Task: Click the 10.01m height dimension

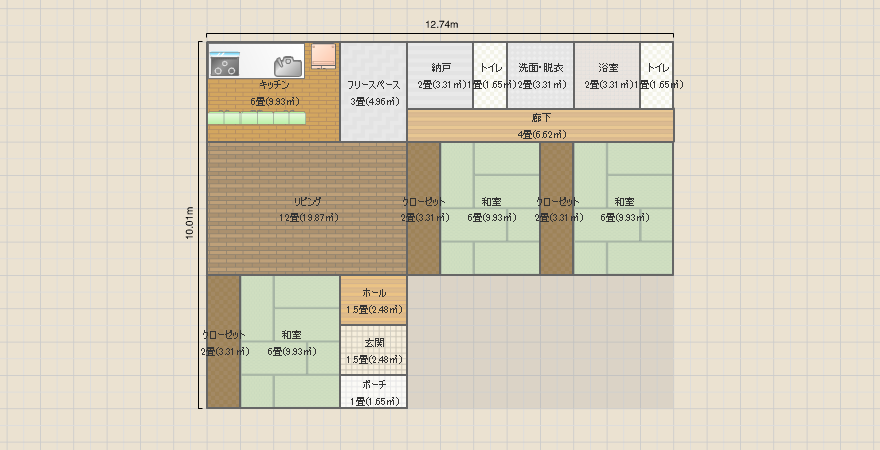Action: [x=190, y=223]
